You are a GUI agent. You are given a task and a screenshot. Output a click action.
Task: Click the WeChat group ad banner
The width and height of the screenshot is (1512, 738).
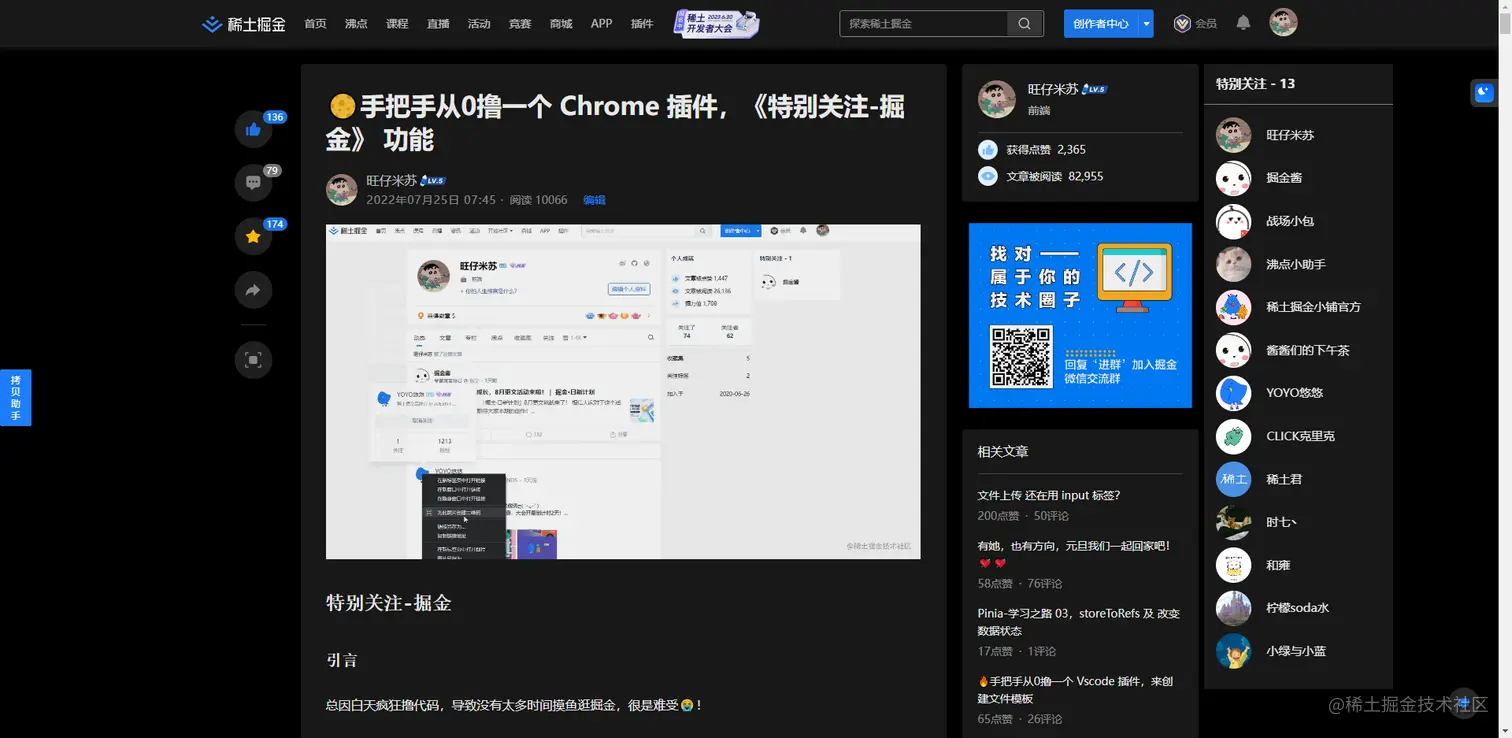point(1080,315)
